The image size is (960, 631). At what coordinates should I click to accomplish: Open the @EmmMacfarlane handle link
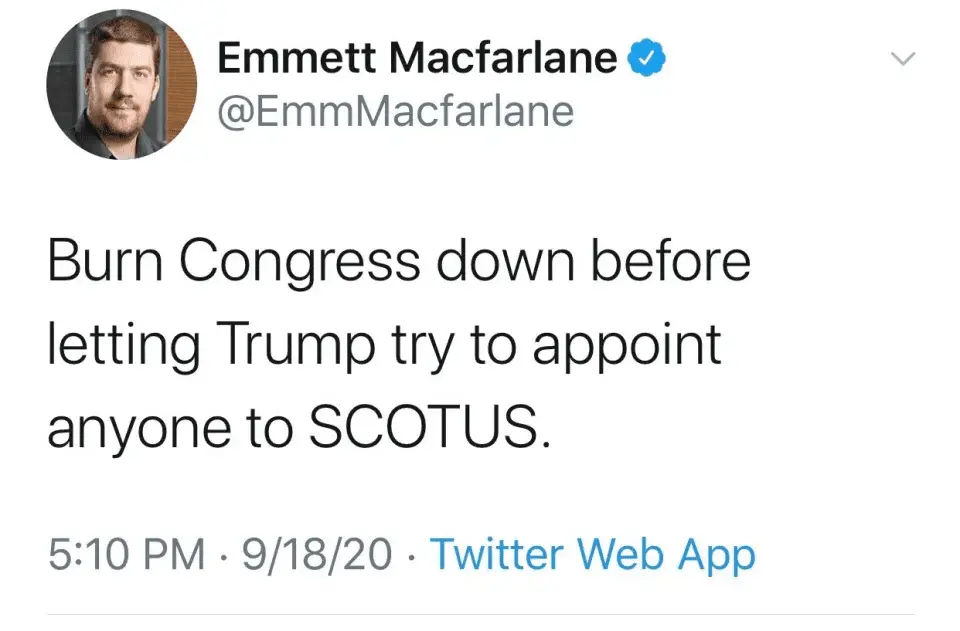[x=396, y=111]
